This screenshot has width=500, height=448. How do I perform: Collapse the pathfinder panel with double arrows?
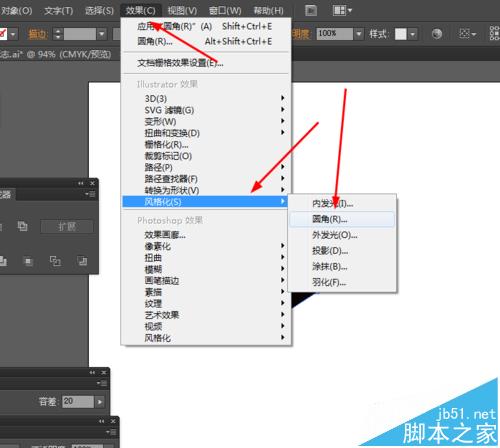point(81,183)
